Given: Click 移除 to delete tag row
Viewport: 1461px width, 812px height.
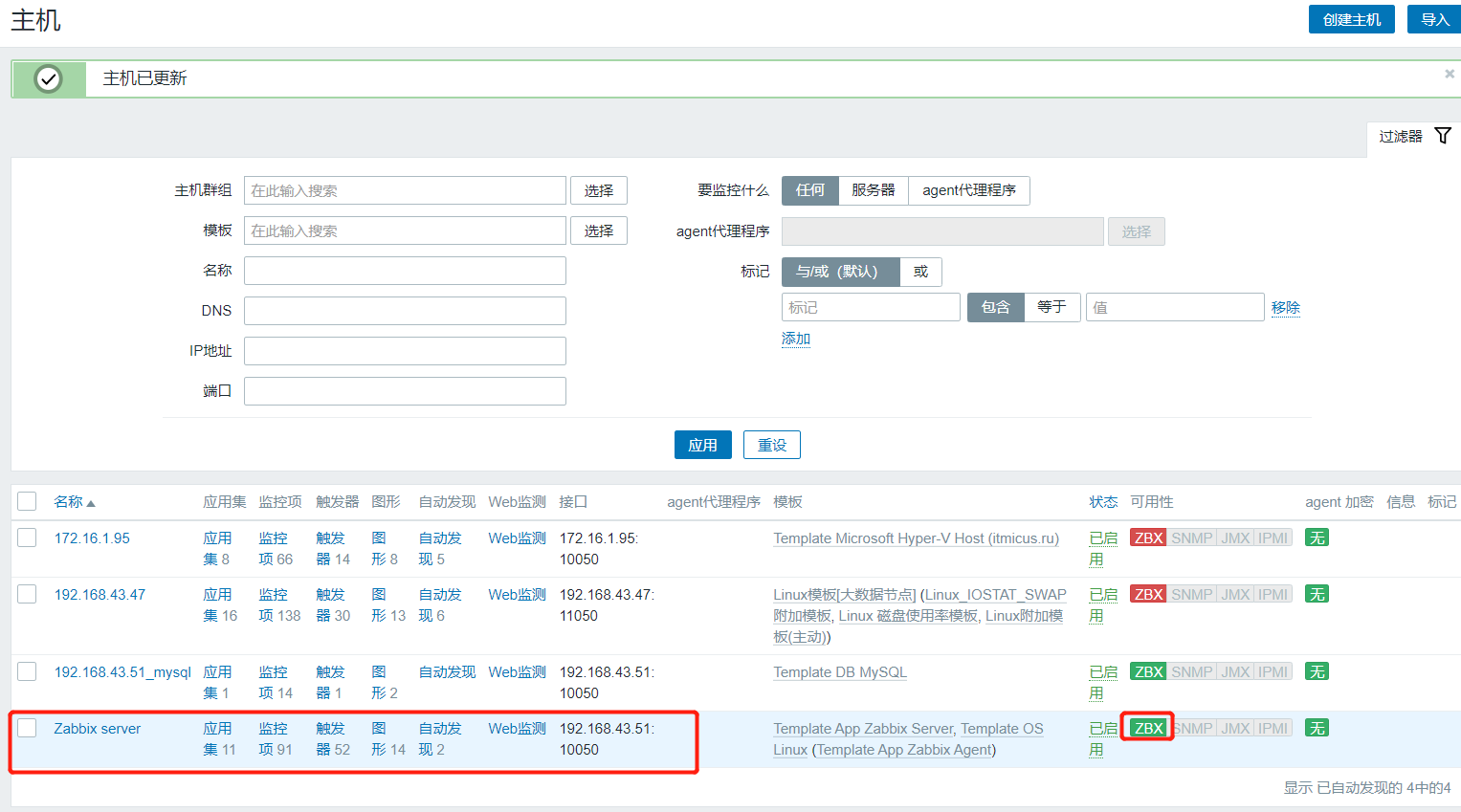Looking at the screenshot, I should click(x=1286, y=307).
